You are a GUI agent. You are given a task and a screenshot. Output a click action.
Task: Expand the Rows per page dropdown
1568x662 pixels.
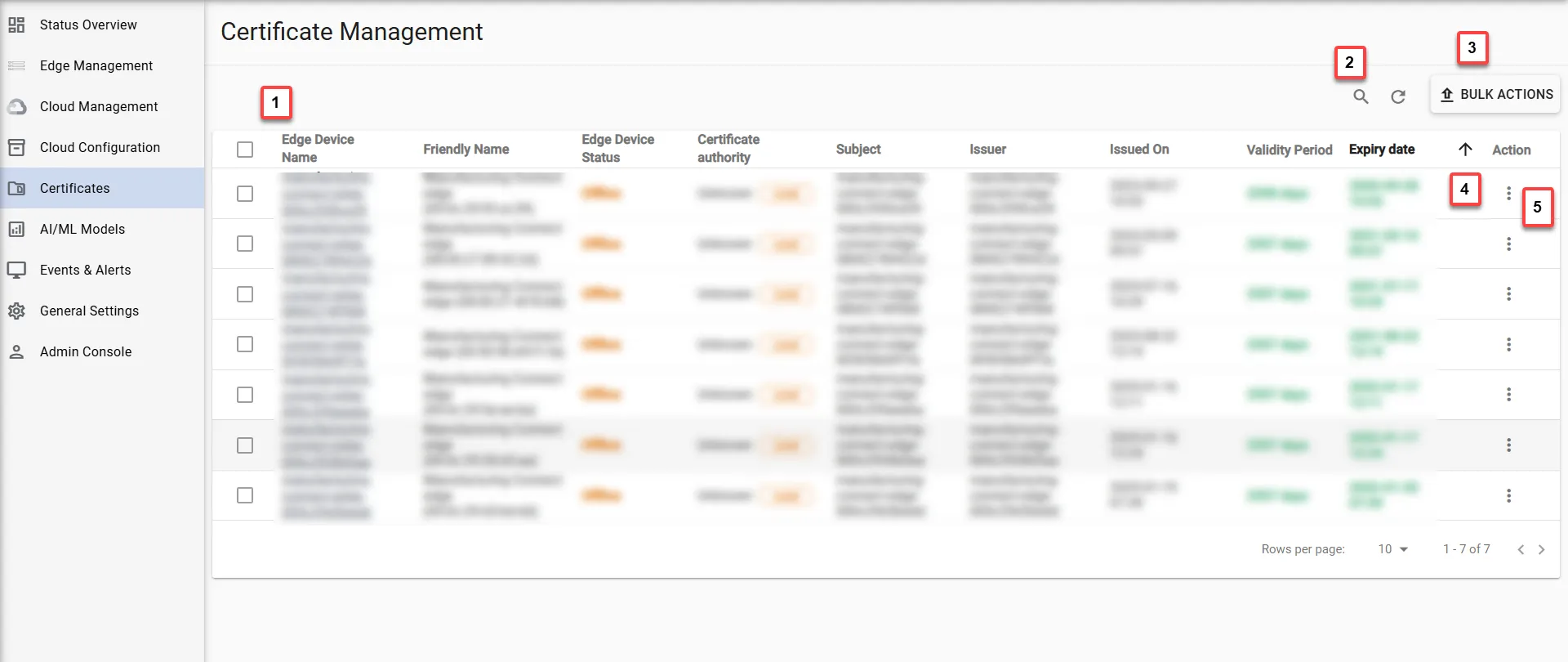[1393, 549]
